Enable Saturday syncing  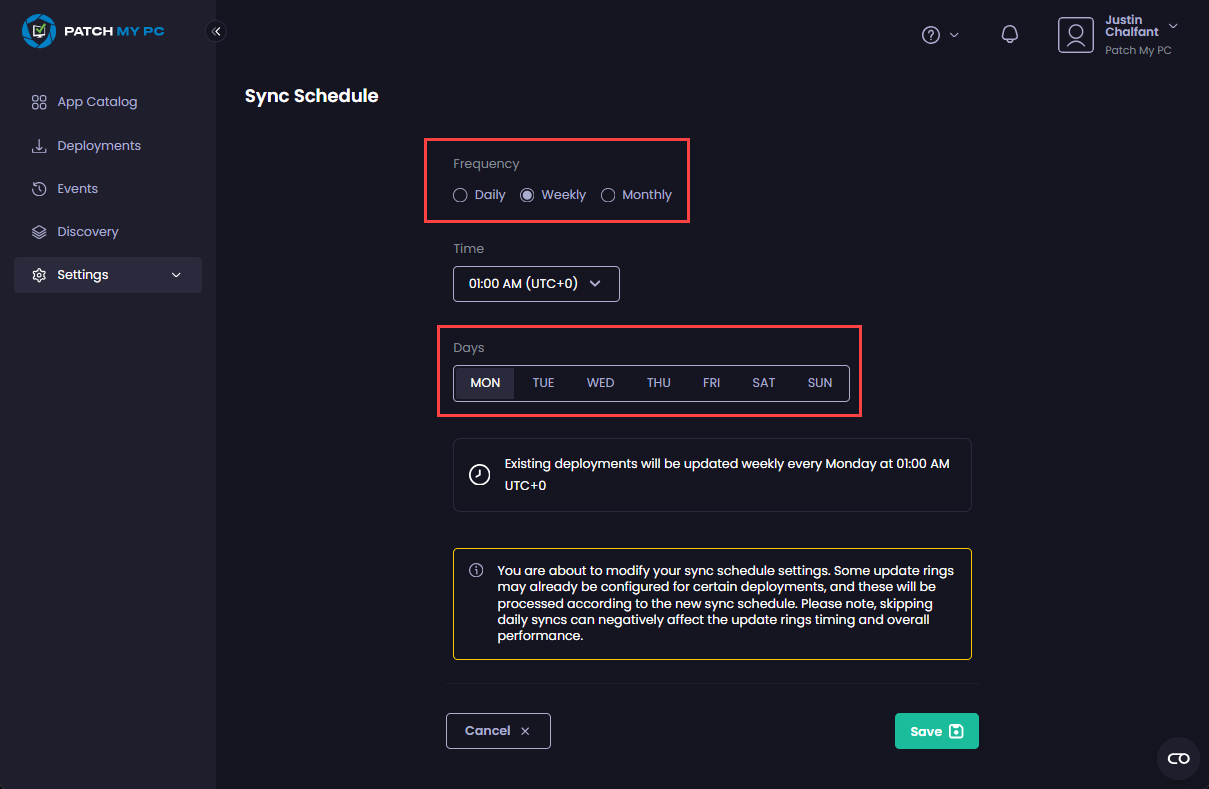(x=763, y=382)
